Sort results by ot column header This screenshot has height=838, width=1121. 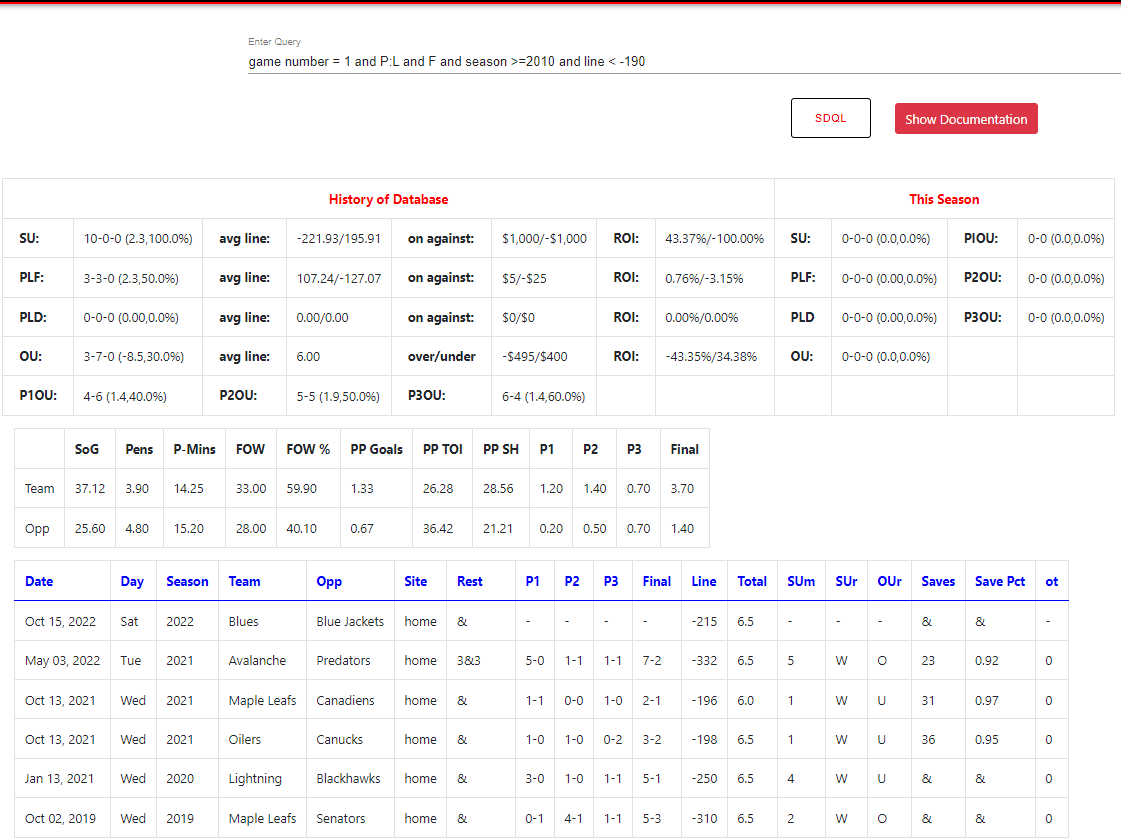pyautogui.click(x=1052, y=581)
